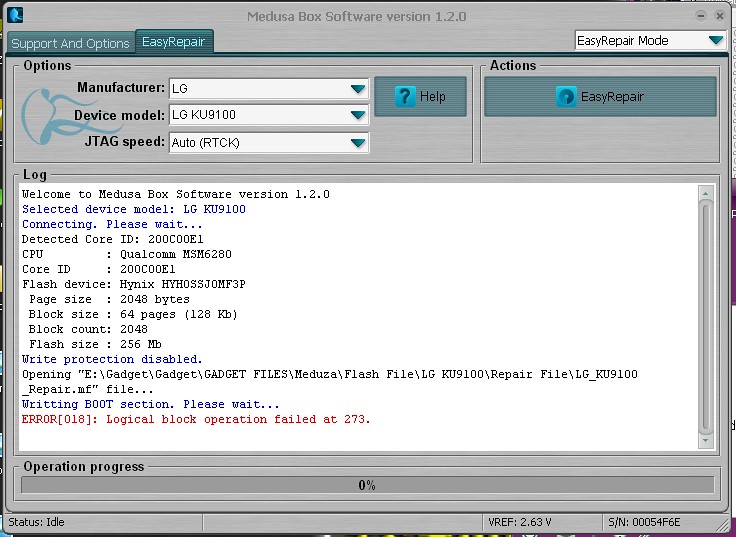Image resolution: width=736 pixels, height=537 pixels.
Task: Click 'Flash device: Hynix' log line
Action: click(x=134, y=284)
